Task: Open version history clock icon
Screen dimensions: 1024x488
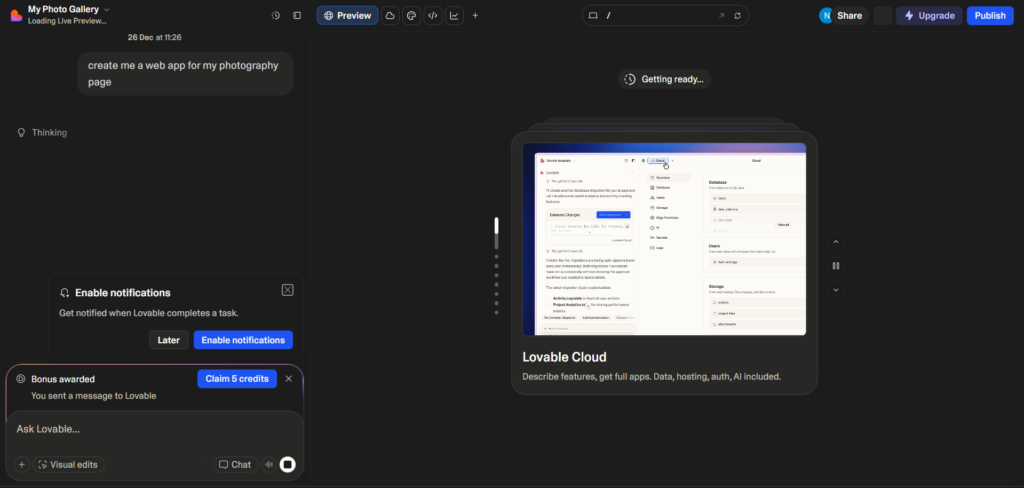Action: tap(276, 15)
